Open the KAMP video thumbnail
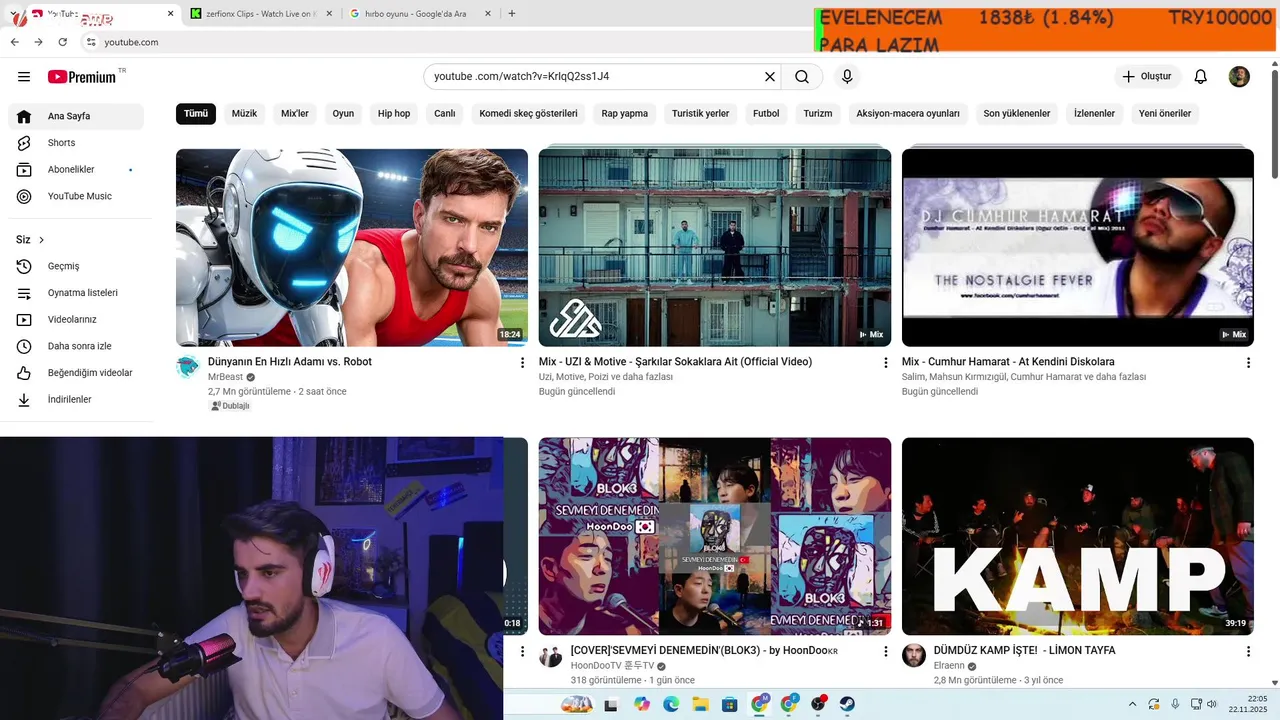 pyautogui.click(x=1078, y=536)
